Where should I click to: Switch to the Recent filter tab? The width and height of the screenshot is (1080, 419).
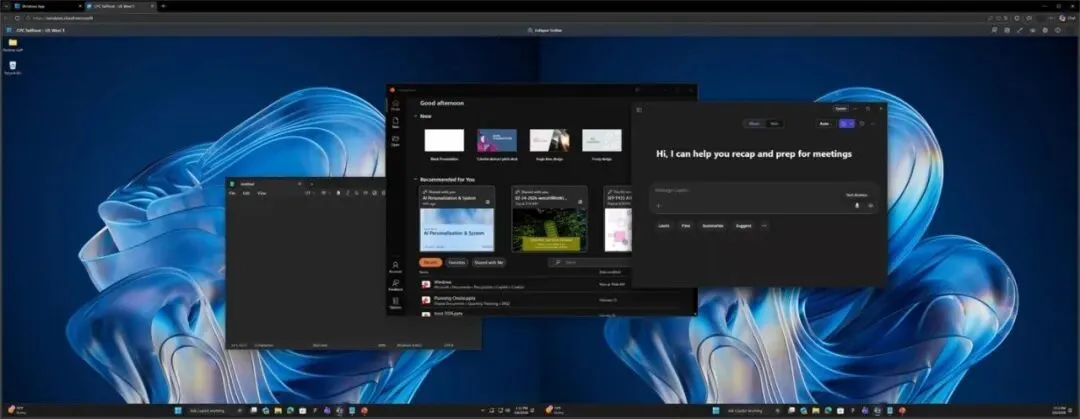[x=430, y=263]
